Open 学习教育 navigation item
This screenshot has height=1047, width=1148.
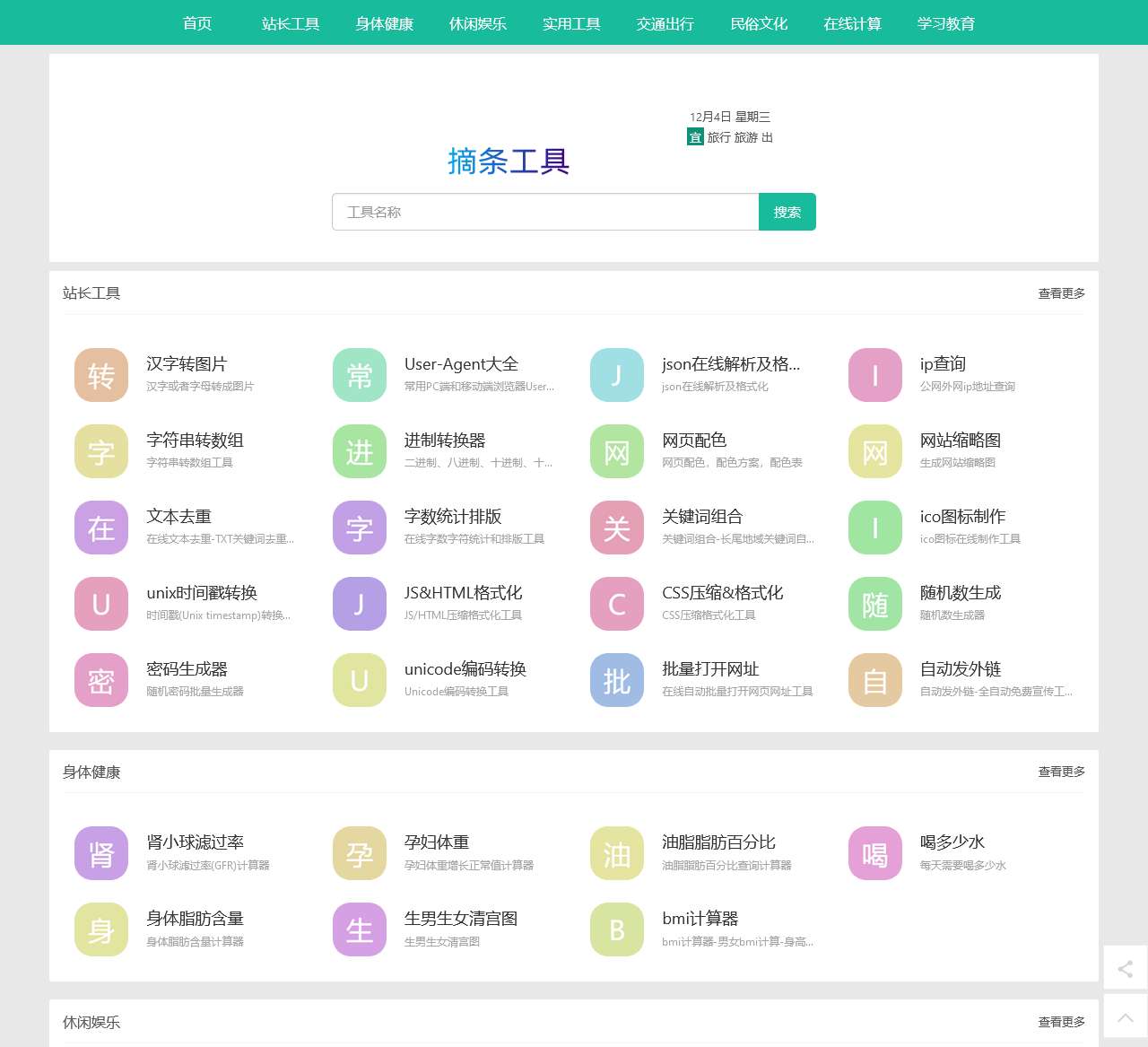point(946,23)
